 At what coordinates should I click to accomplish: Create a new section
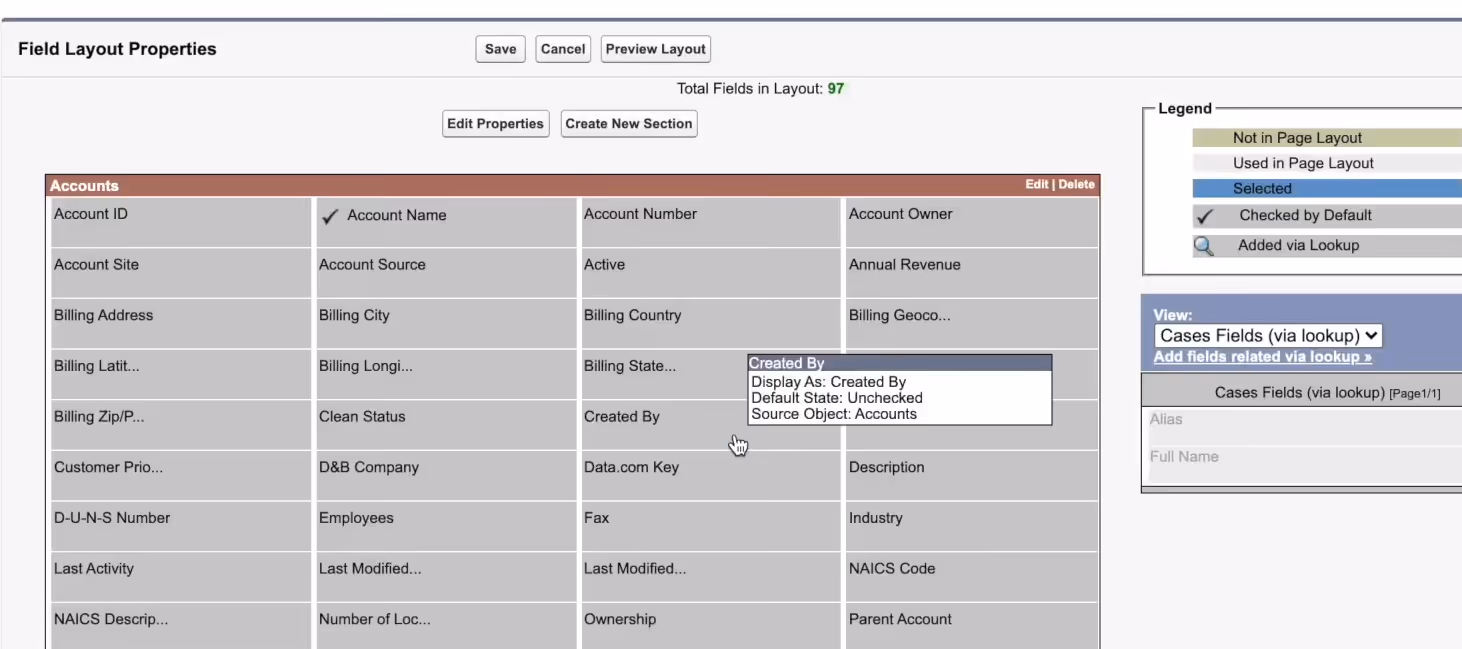pyautogui.click(x=628, y=123)
